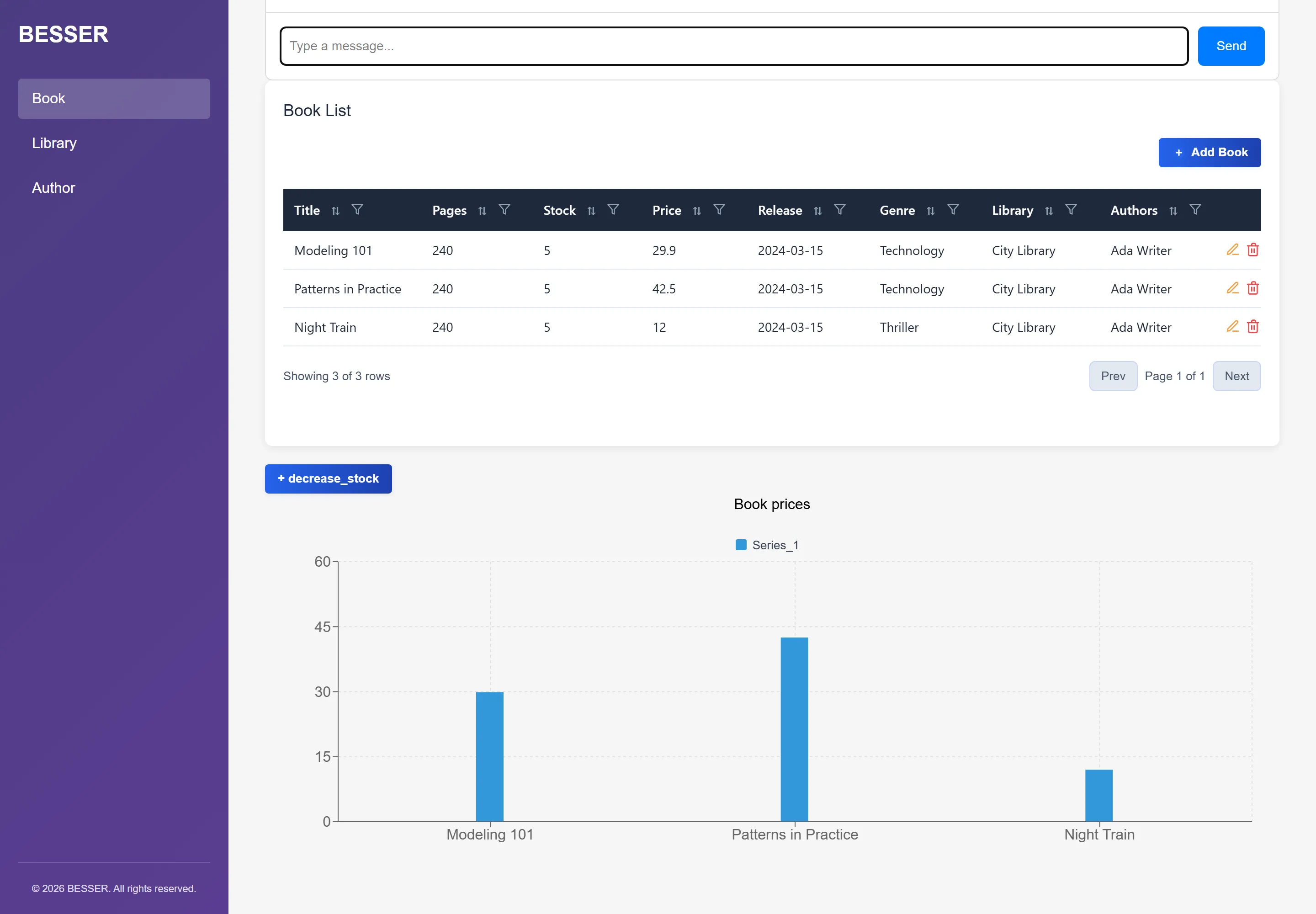Select the 29.9 price cell
Viewport: 1316px width, 914px height.
point(664,251)
